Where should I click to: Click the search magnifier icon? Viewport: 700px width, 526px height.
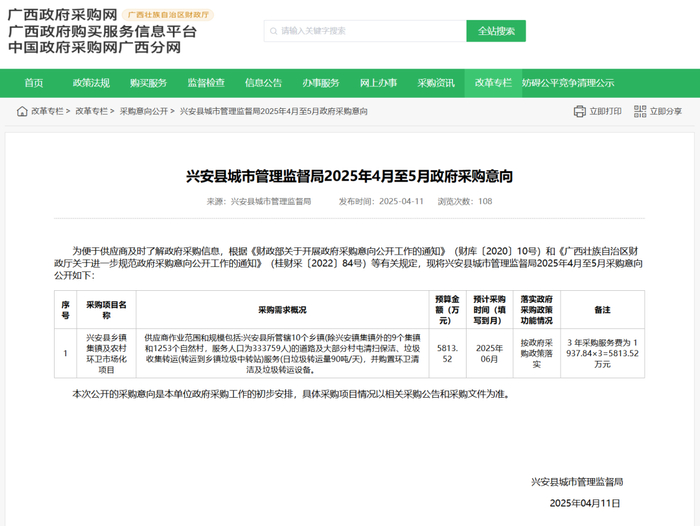click(274, 31)
